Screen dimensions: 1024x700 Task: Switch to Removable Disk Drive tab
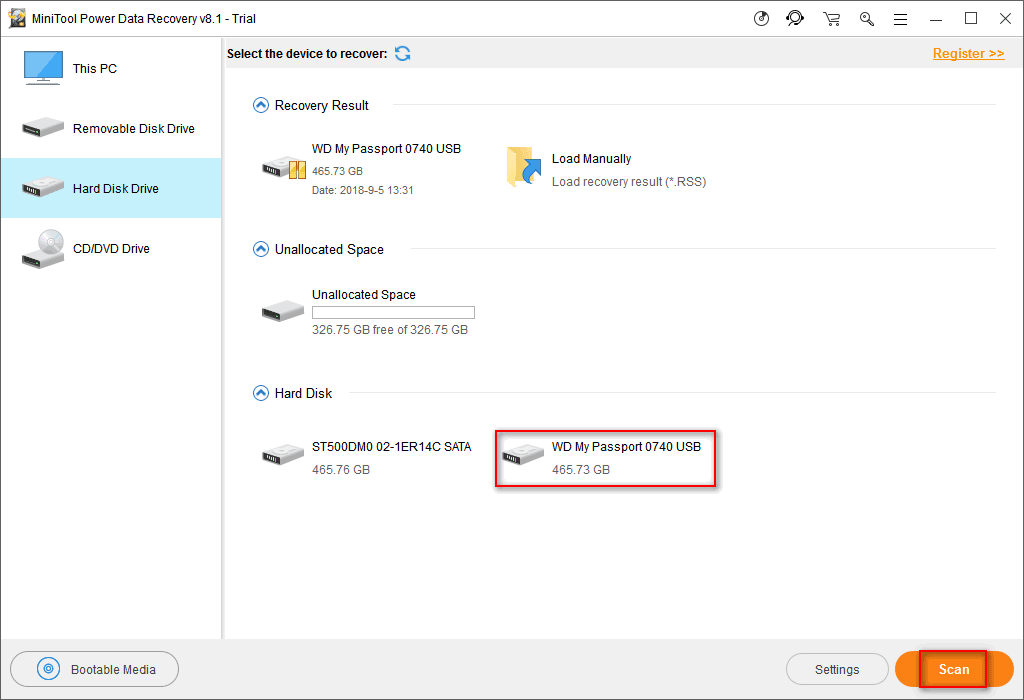pyautogui.click(x=111, y=128)
